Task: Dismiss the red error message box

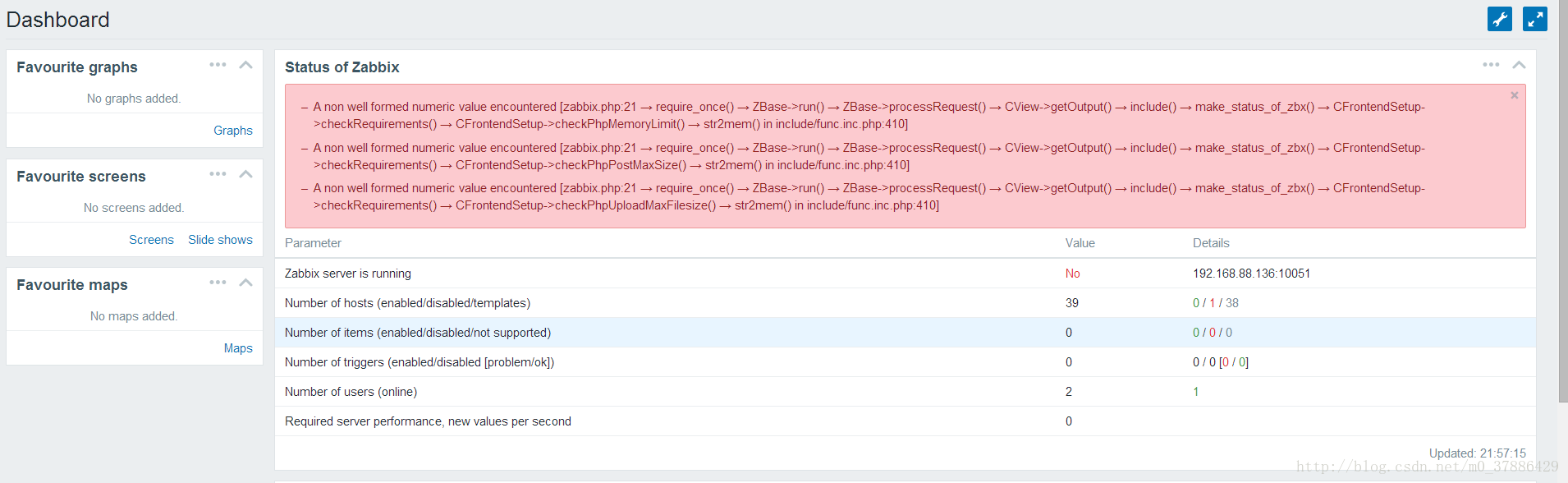Action: (1515, 95)
